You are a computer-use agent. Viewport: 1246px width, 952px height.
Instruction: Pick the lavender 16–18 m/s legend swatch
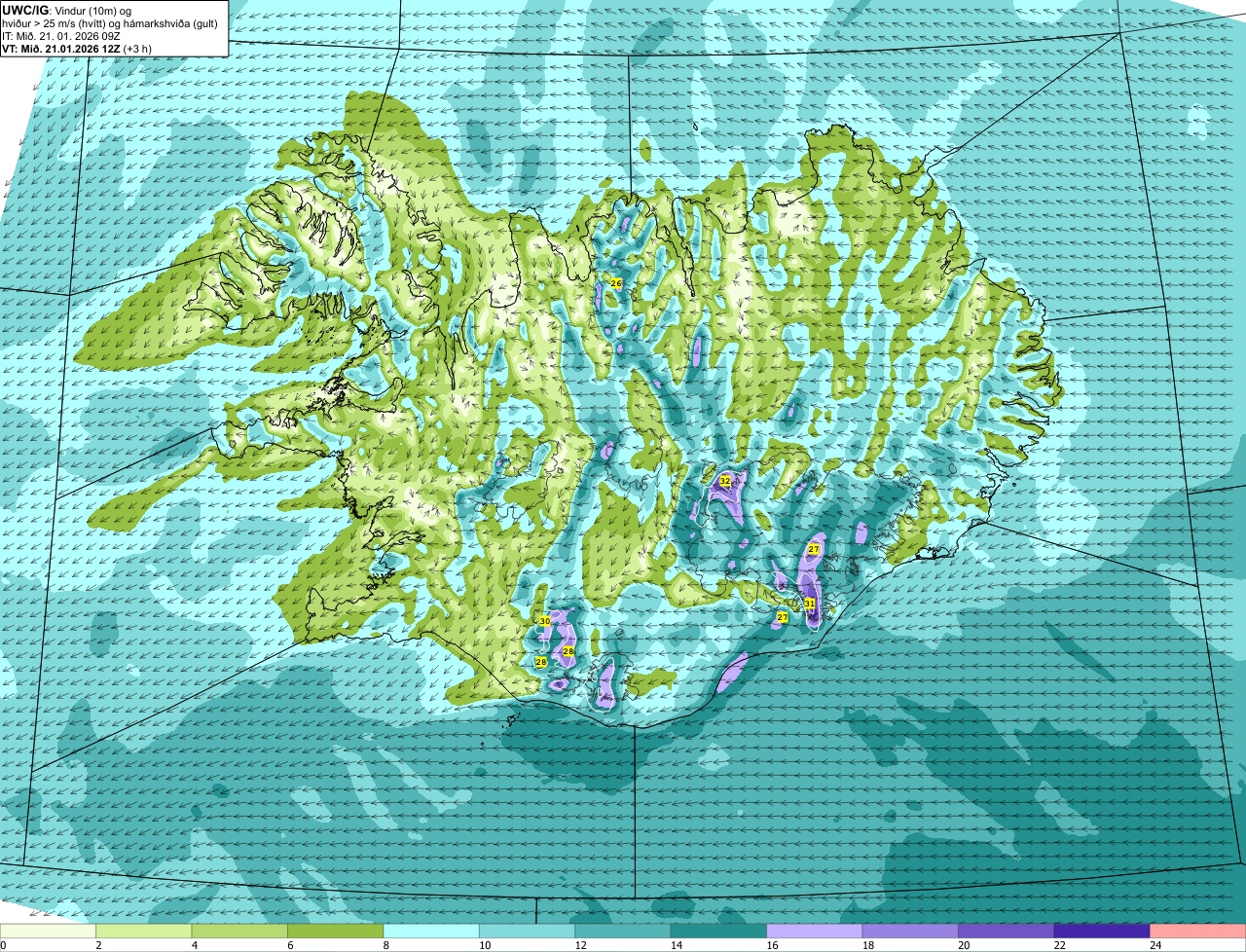(815, 931)
